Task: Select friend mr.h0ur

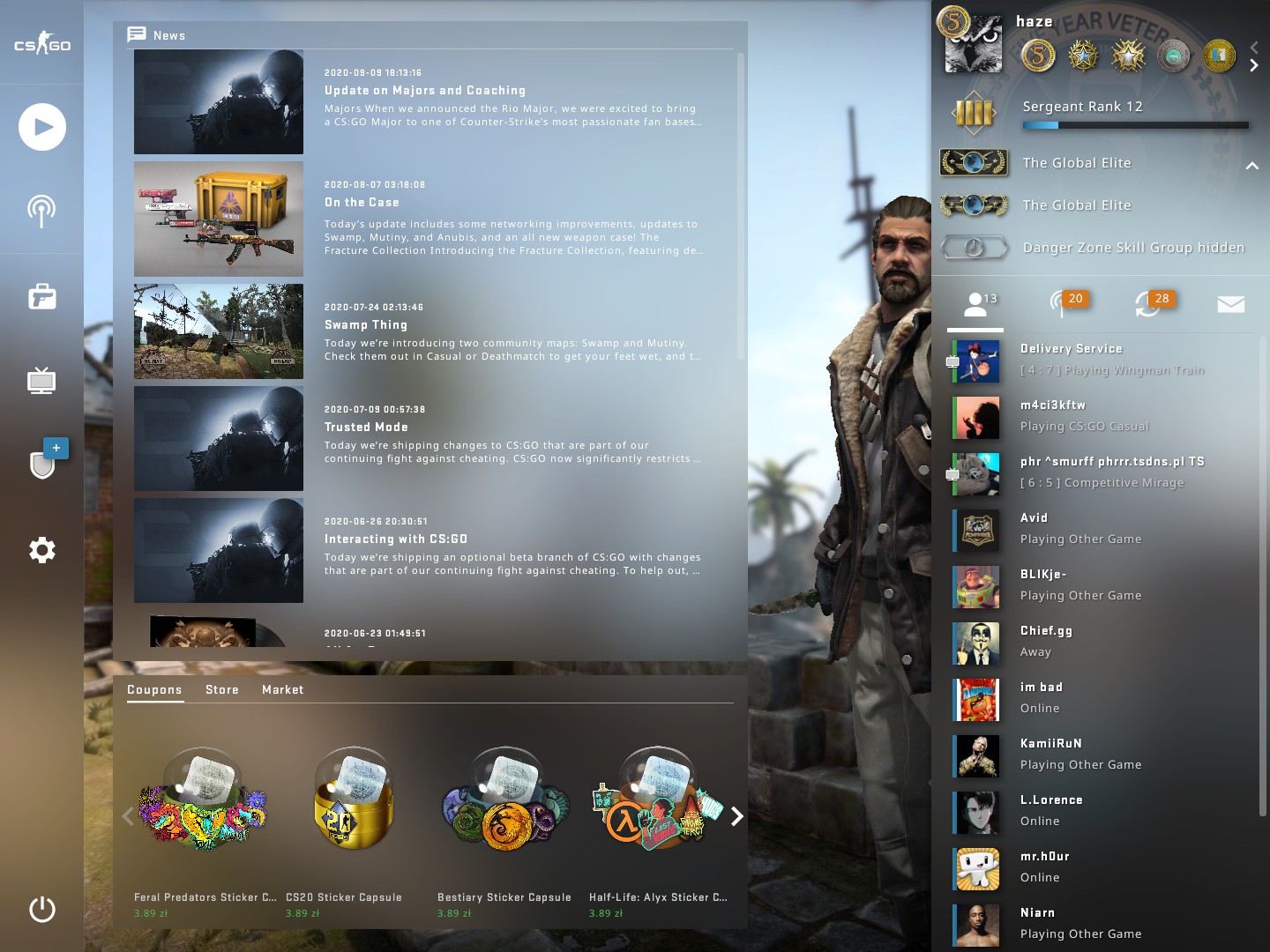Action: tap(1102, 868)
